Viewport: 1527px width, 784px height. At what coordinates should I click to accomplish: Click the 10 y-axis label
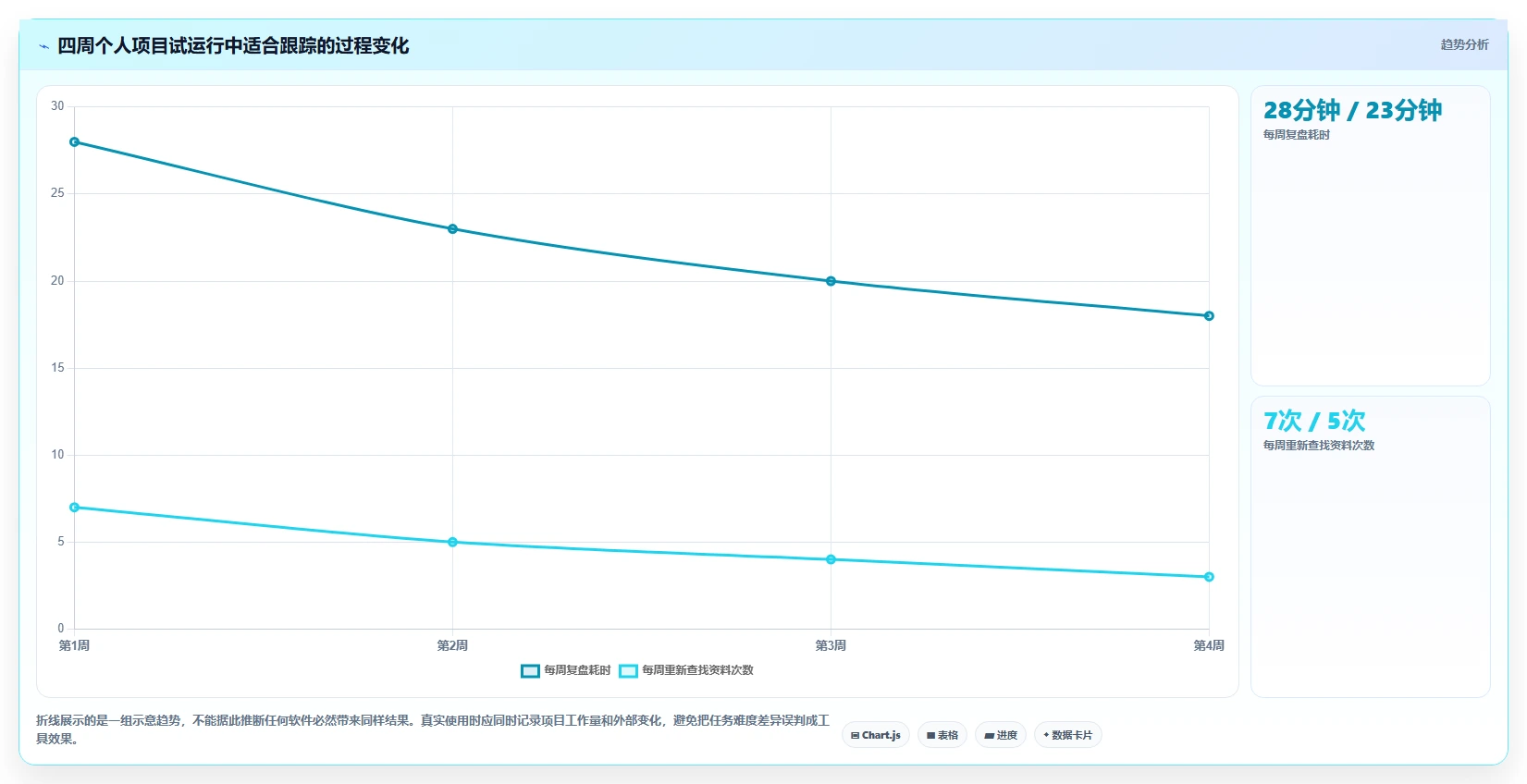tap(57, 455)
